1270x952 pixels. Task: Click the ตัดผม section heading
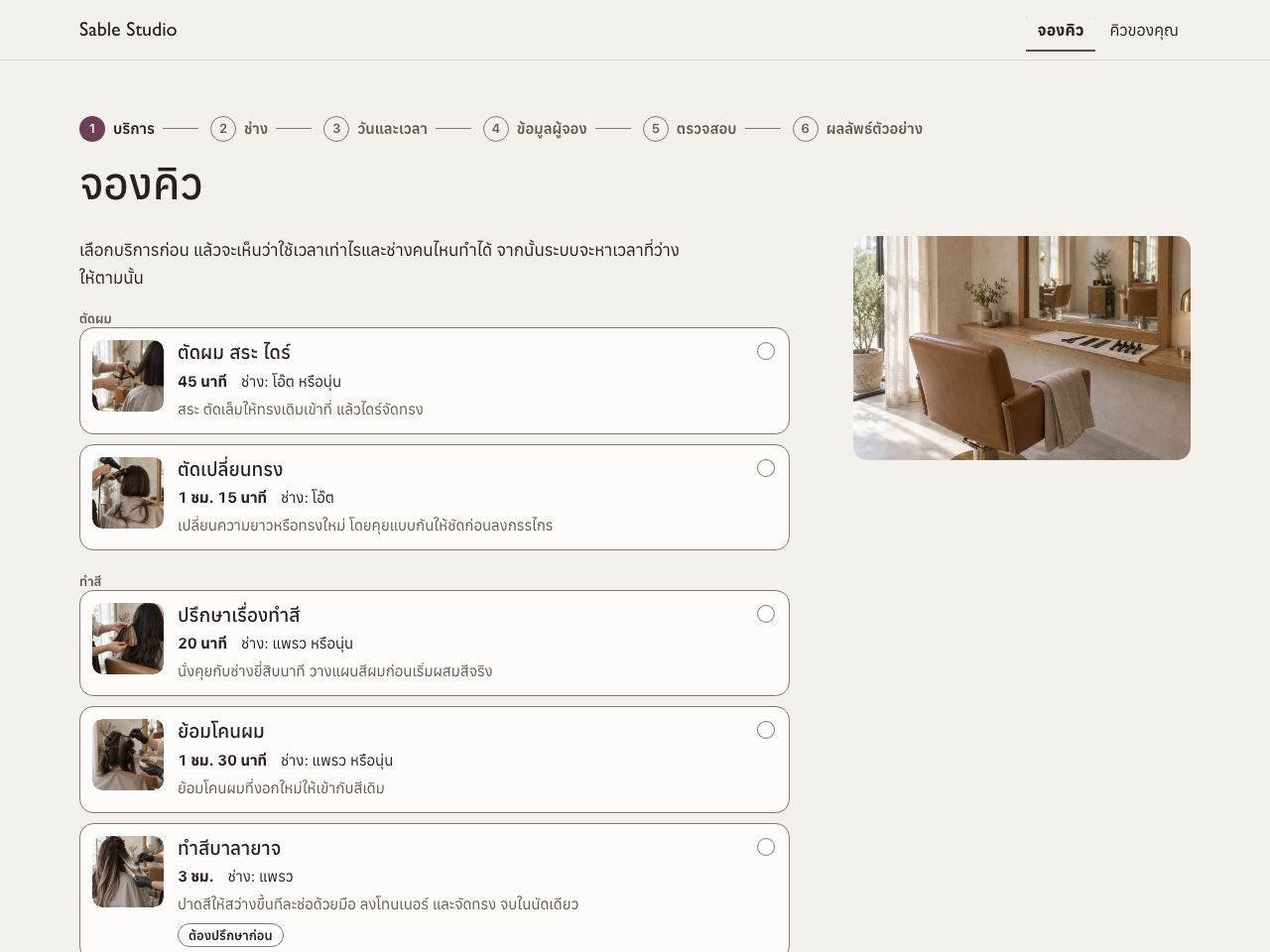pyautogui.click(x=95, y=318)
